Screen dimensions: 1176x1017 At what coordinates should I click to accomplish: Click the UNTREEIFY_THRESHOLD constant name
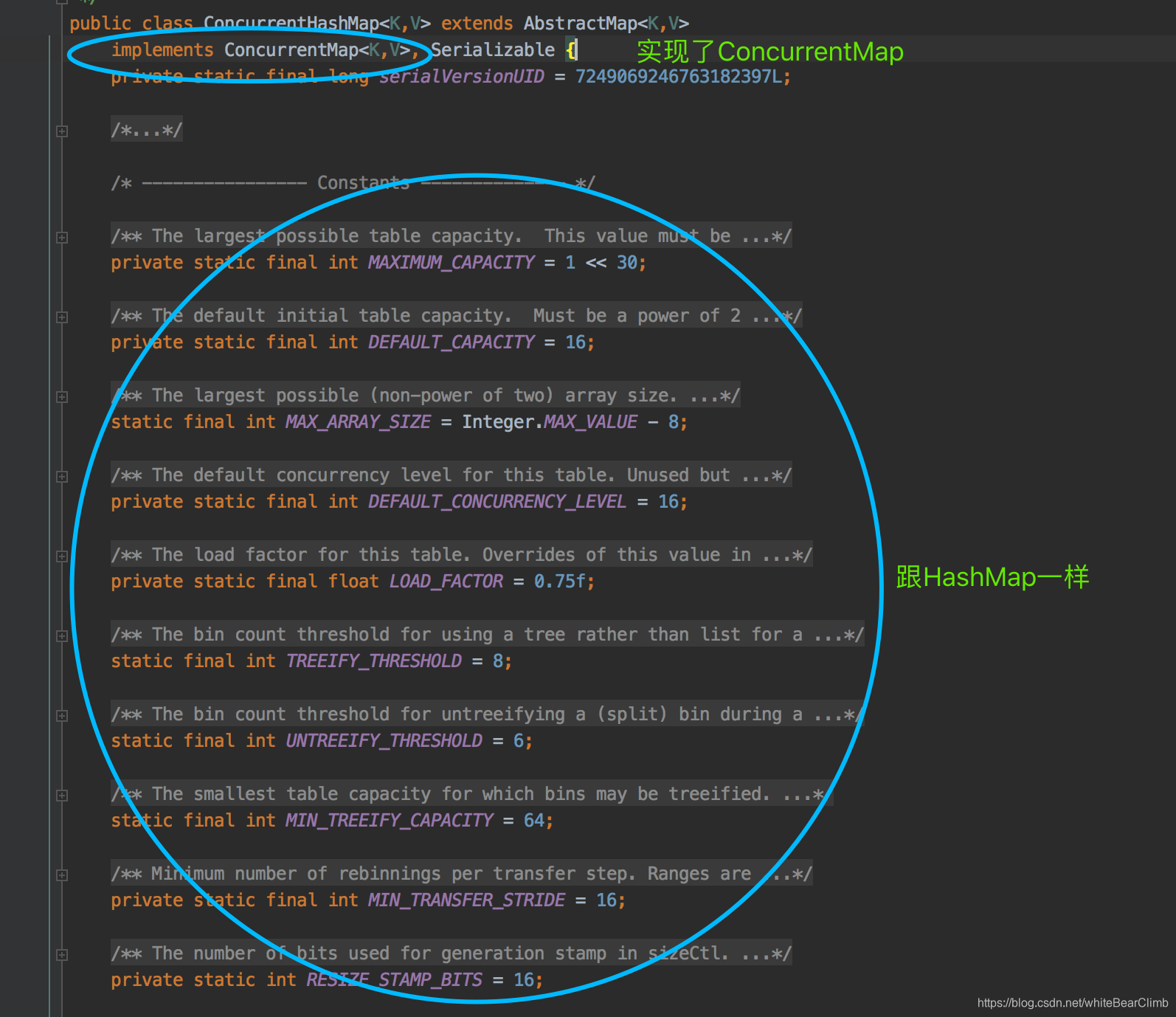click(x=384, y=741)
